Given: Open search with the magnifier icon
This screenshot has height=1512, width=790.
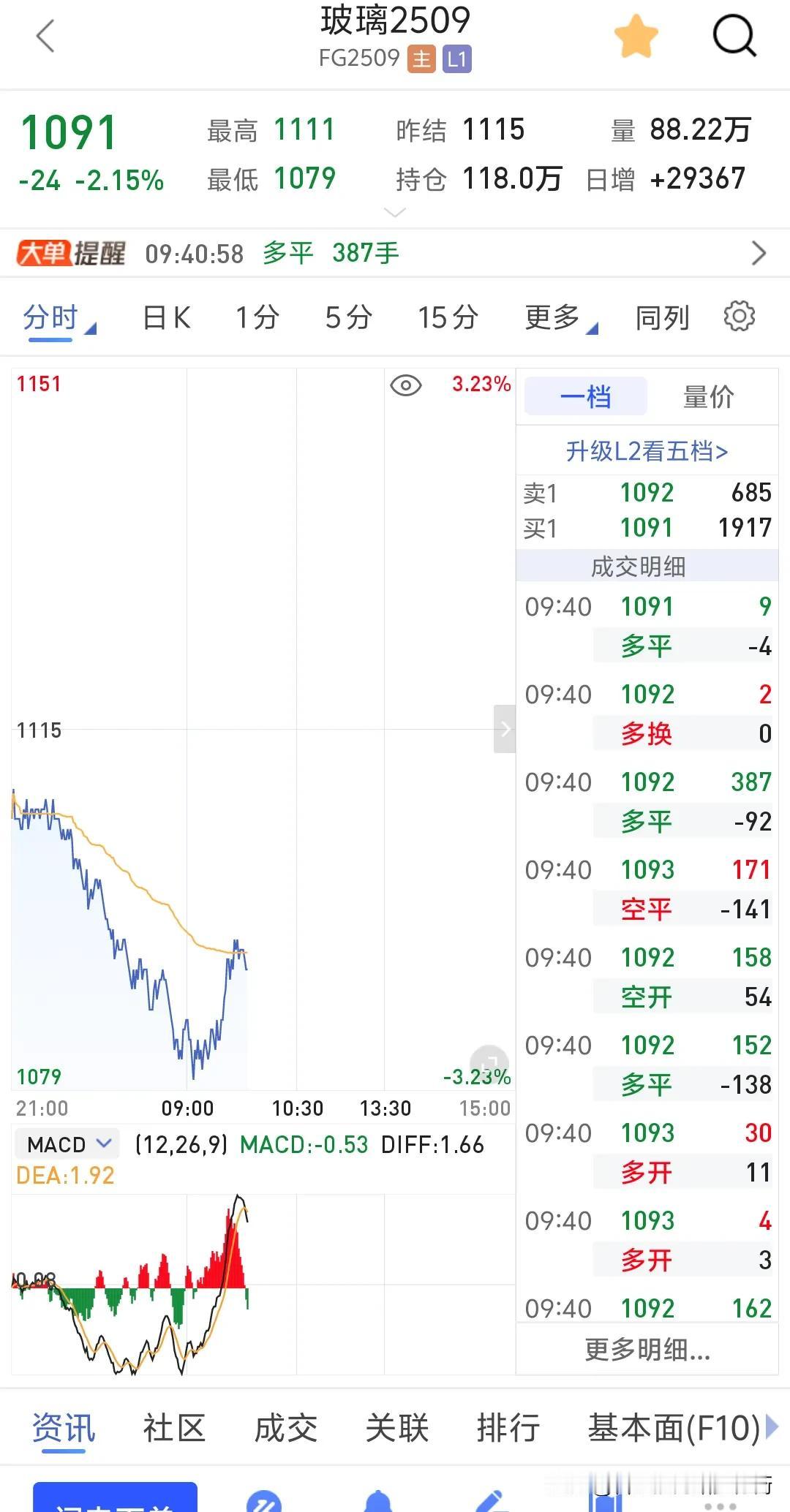Looking at the screenshot, I should [x=734, y=35].
